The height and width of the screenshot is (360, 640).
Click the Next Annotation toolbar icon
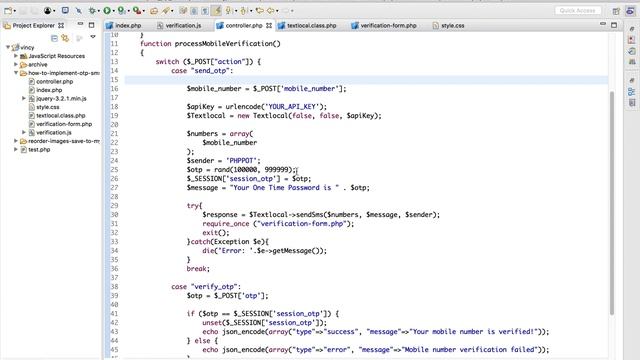point(229,11)
